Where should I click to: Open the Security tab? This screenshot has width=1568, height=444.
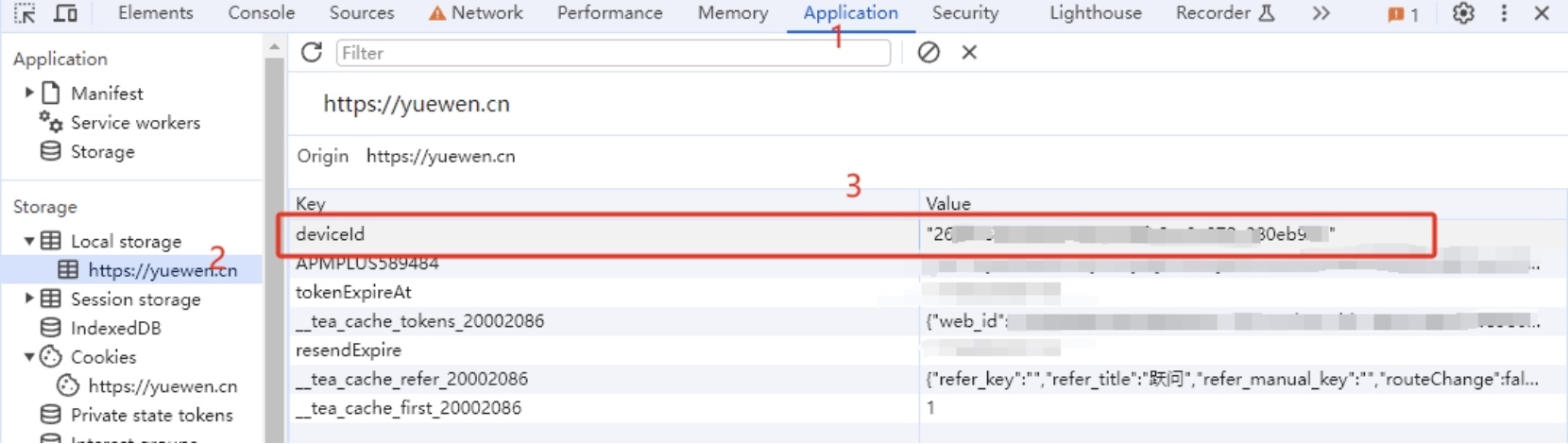tap(965, 13)
